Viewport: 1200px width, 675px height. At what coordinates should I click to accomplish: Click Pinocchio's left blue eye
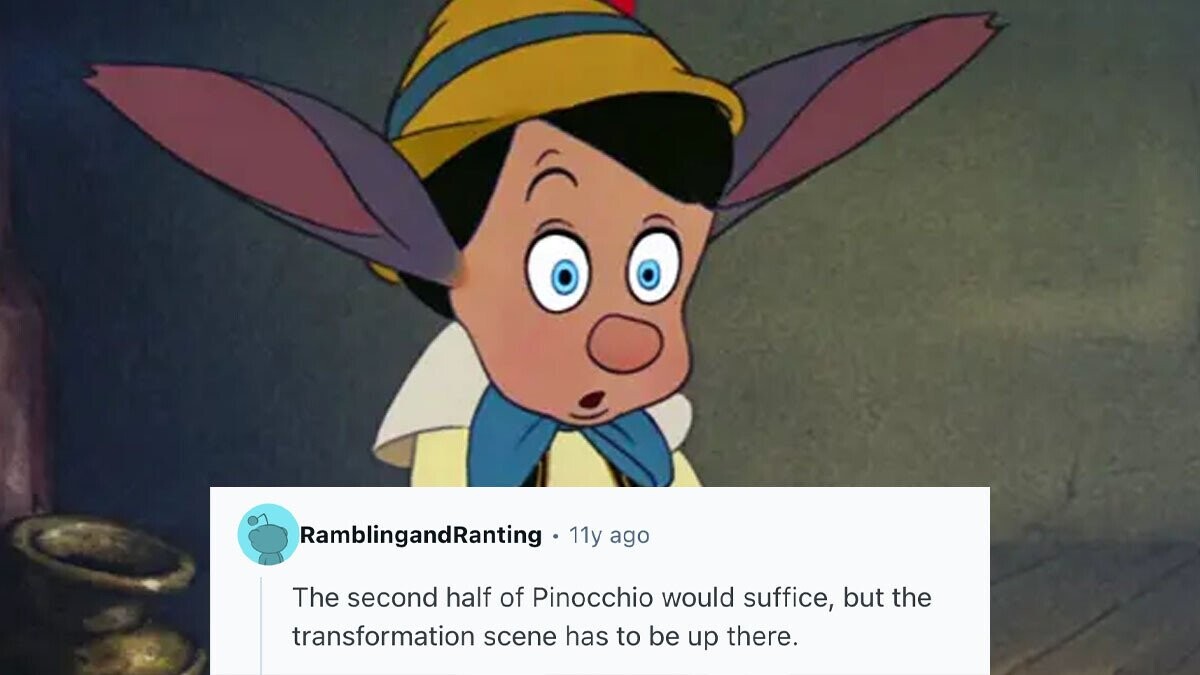[563, 273]
